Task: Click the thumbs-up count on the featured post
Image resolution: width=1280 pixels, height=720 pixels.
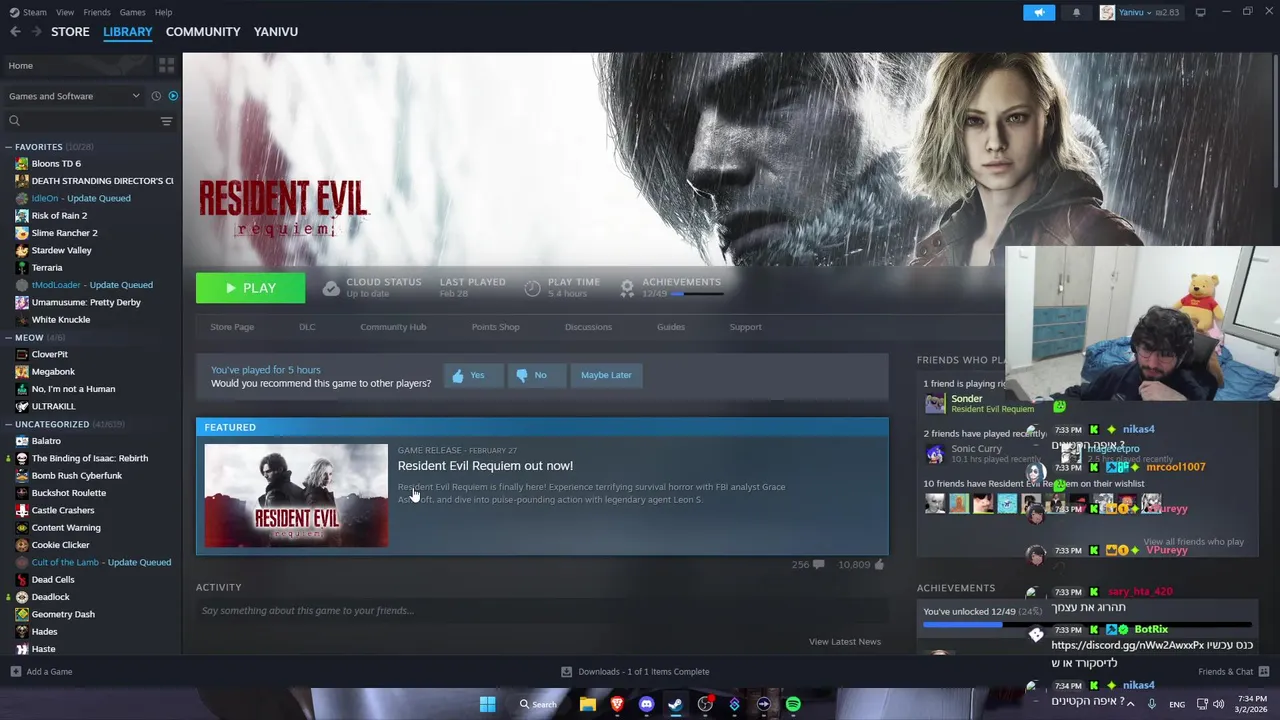Action: click(861, 565)
